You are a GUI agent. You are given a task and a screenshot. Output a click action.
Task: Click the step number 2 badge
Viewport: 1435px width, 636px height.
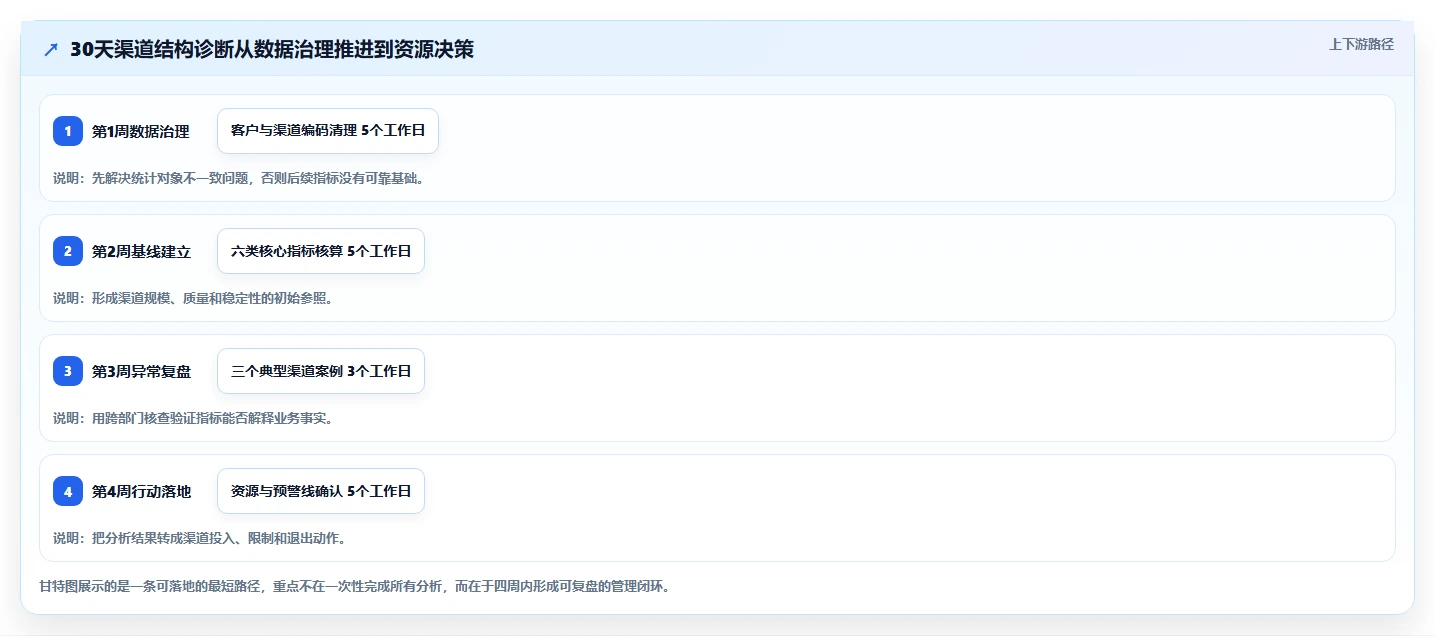tap(68, 251)
